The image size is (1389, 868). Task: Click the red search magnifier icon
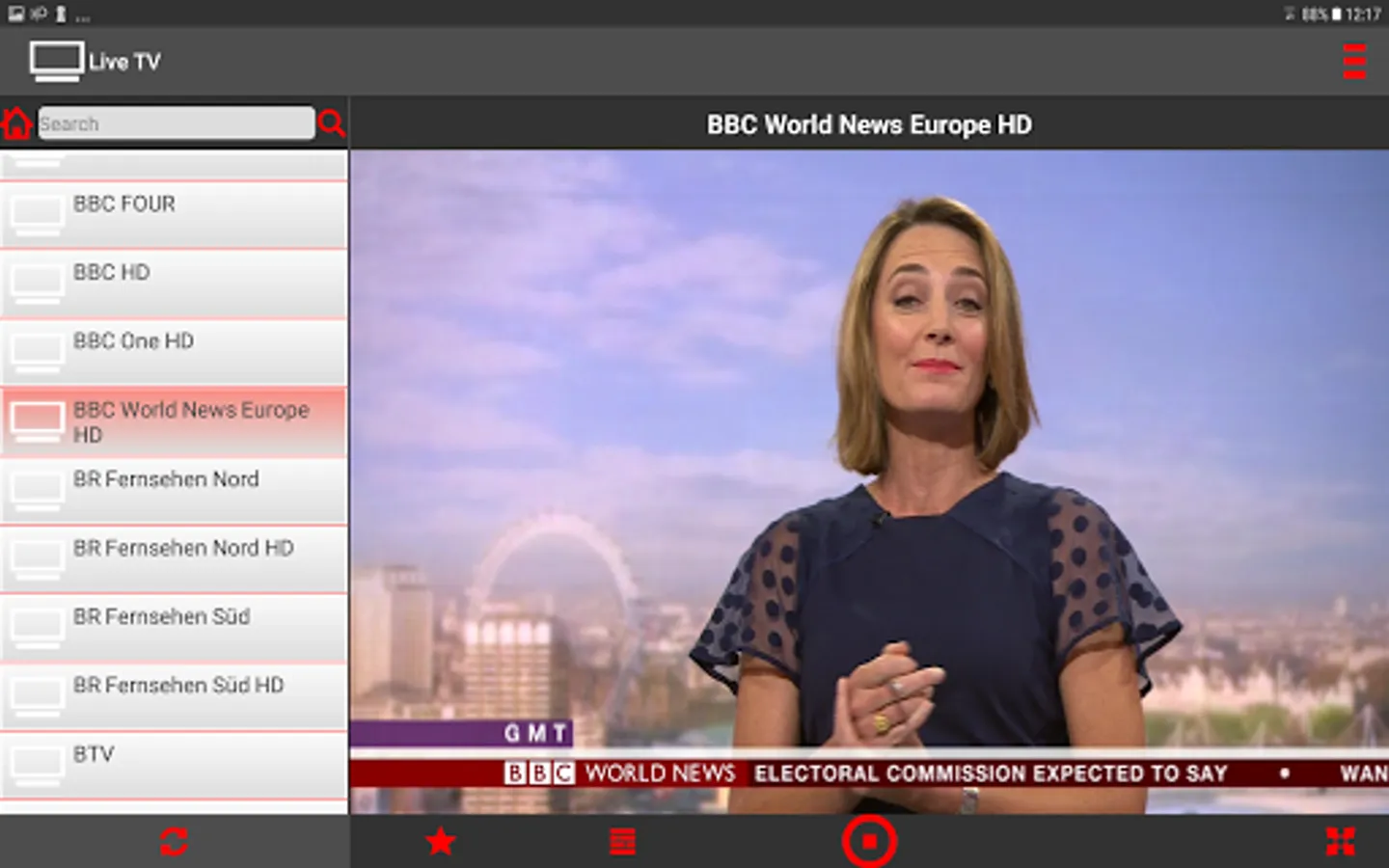(332, 123)
